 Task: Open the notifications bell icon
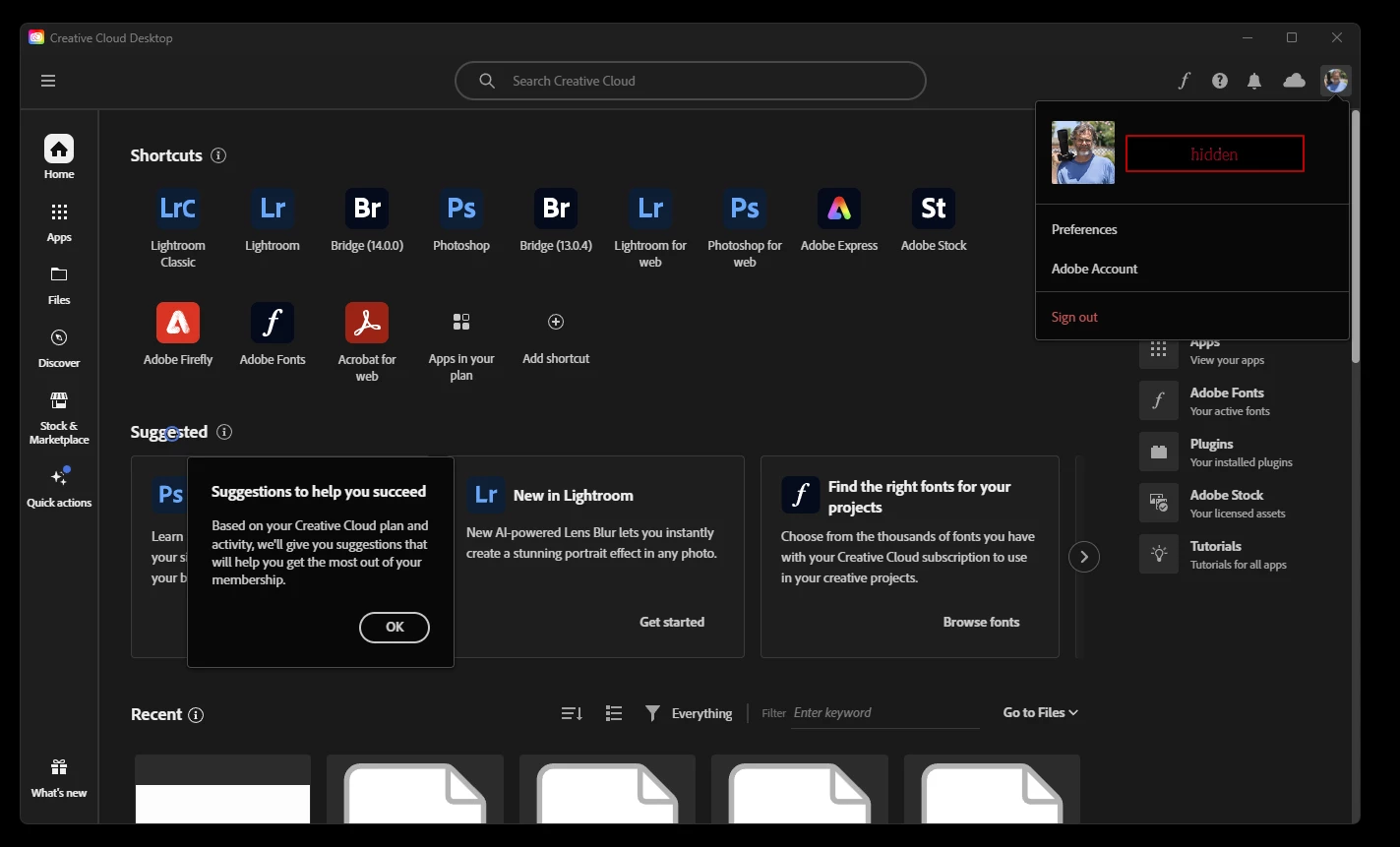pos(1254,81)
